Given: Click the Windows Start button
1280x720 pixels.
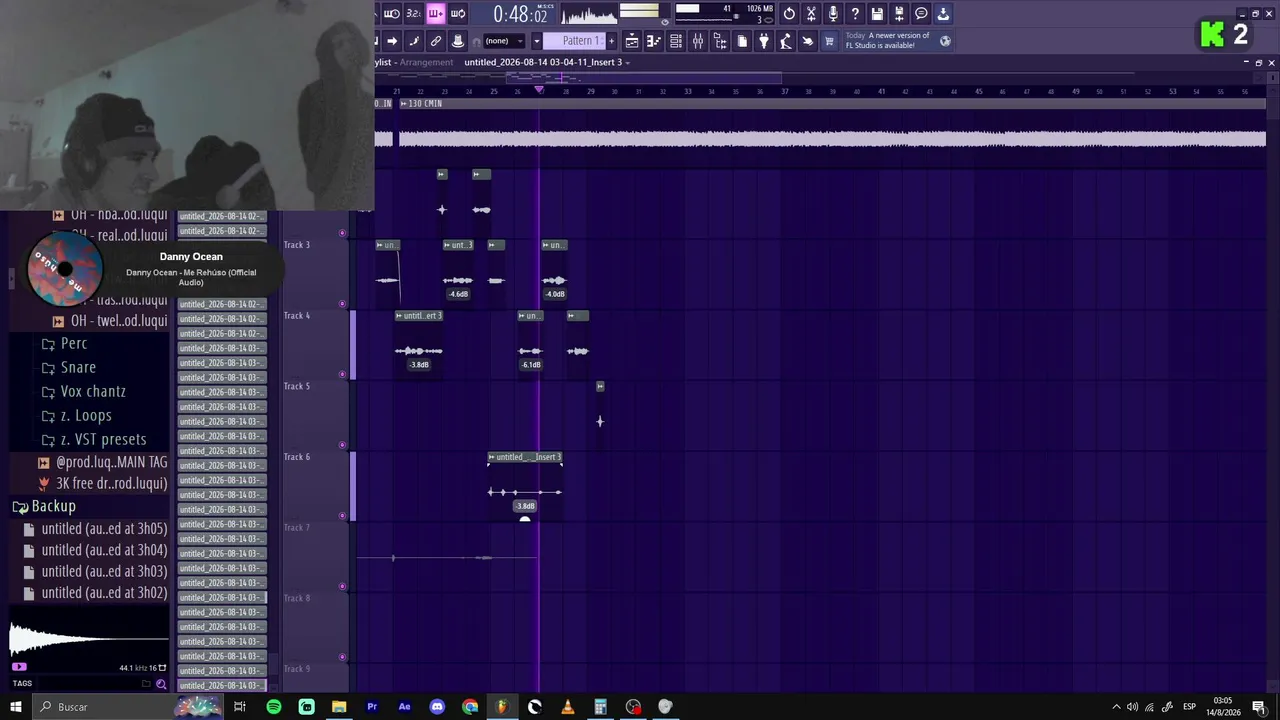Looking at the screenshot, I should tap(15, 707).
